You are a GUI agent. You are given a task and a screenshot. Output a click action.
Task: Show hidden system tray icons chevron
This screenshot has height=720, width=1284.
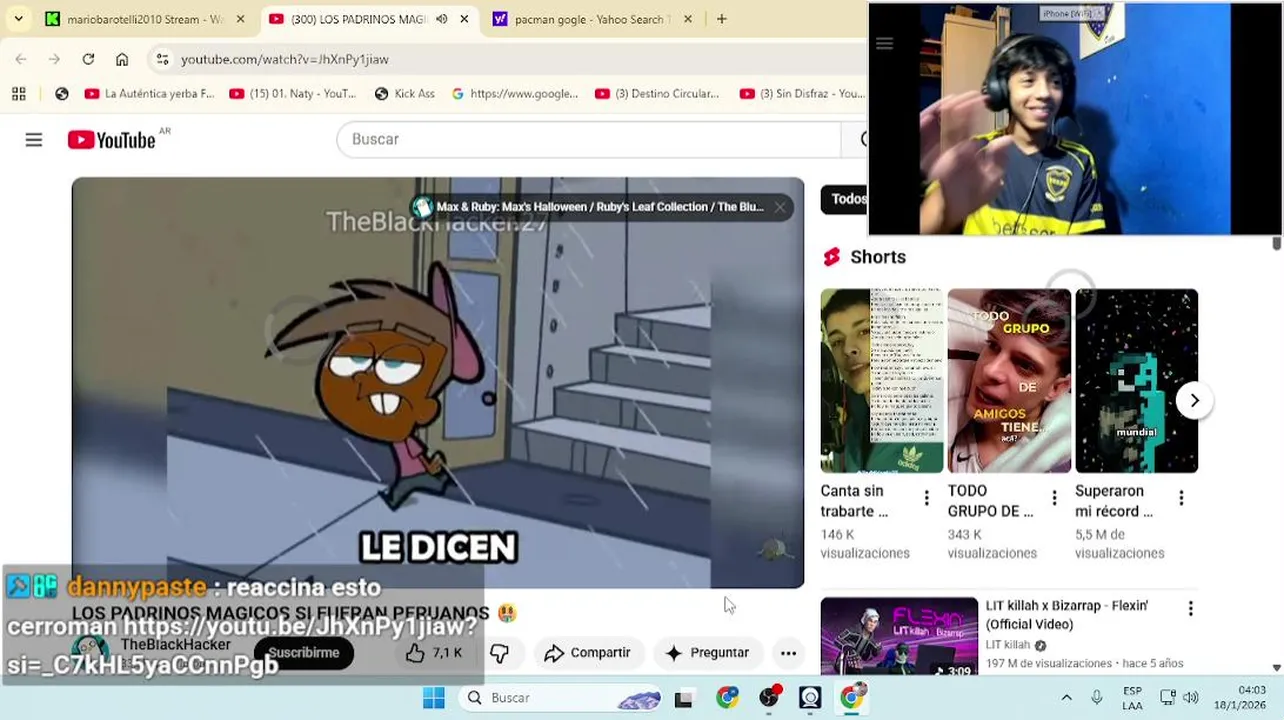click(1066, 698)
